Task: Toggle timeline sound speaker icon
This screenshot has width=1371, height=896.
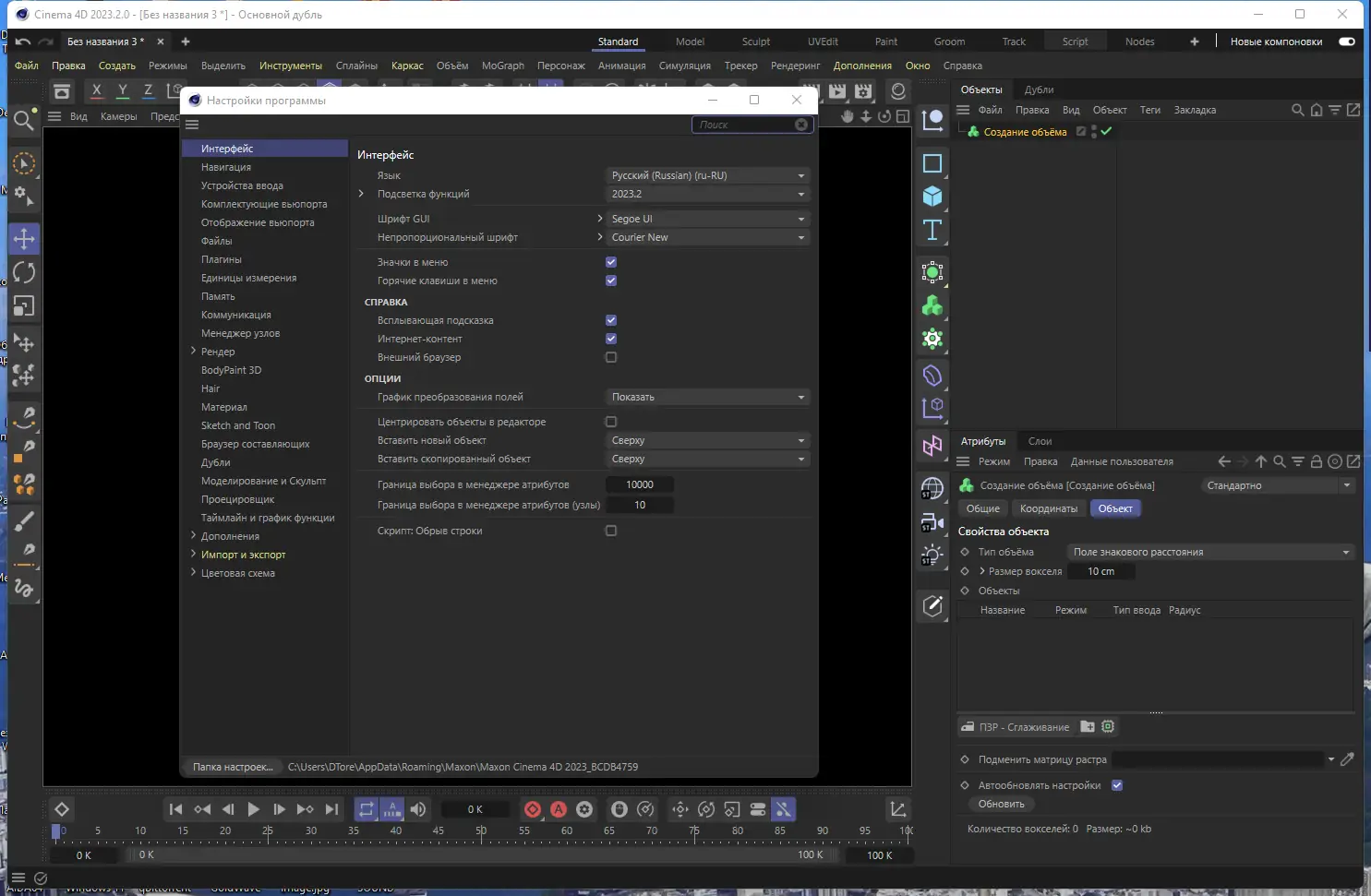Action: coord(418,809)
